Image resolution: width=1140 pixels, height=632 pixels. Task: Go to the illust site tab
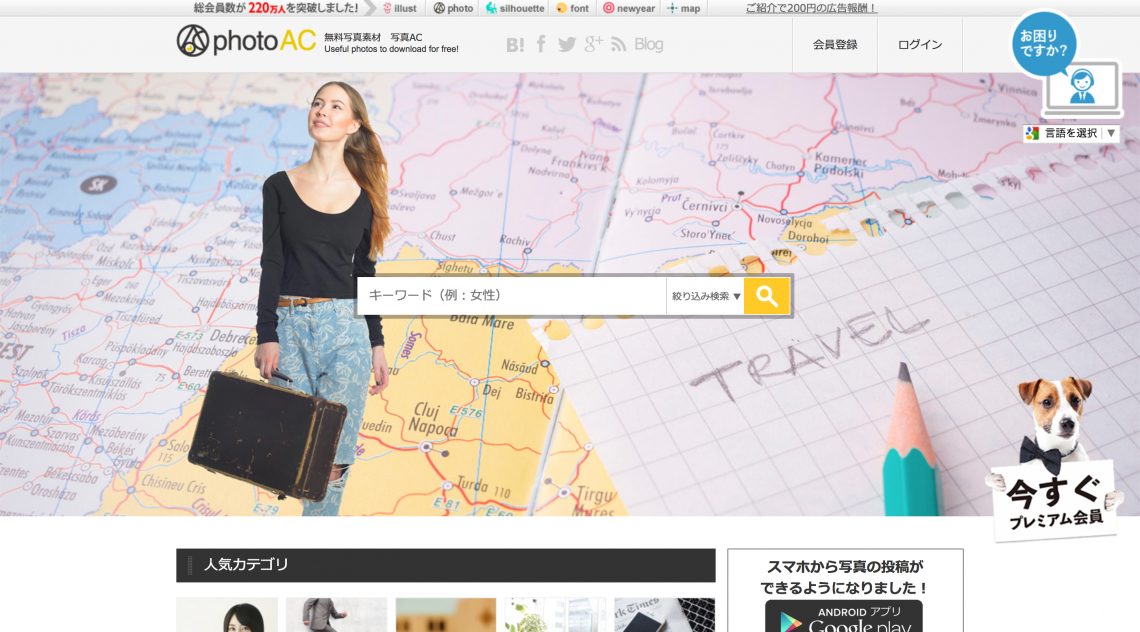click(x=400, y=8)
